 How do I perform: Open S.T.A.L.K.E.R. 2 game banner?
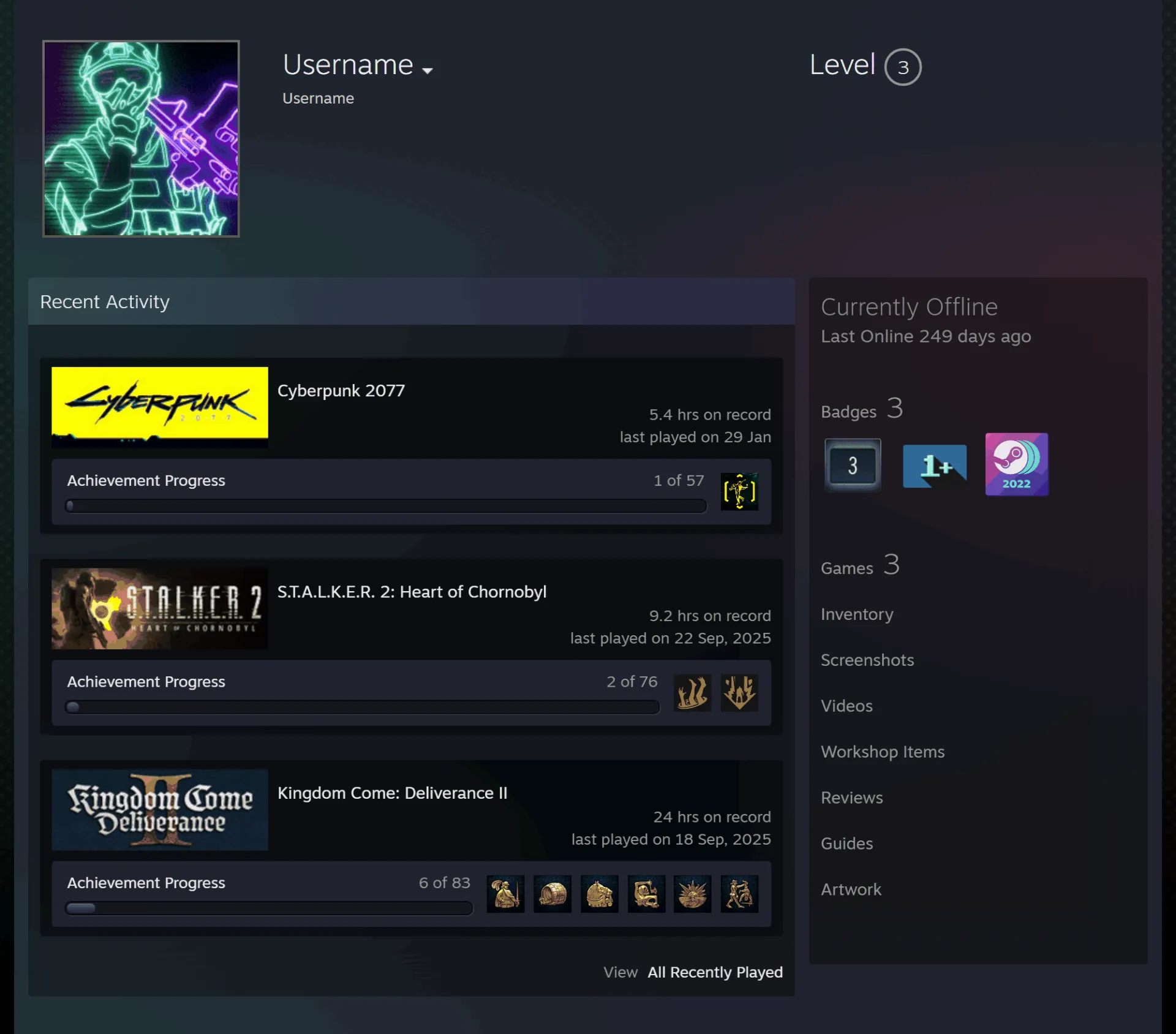coord(160,608)
